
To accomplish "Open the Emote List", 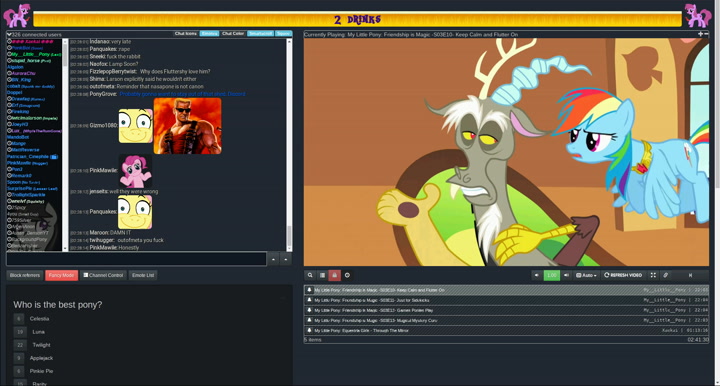I will point(143,275).
